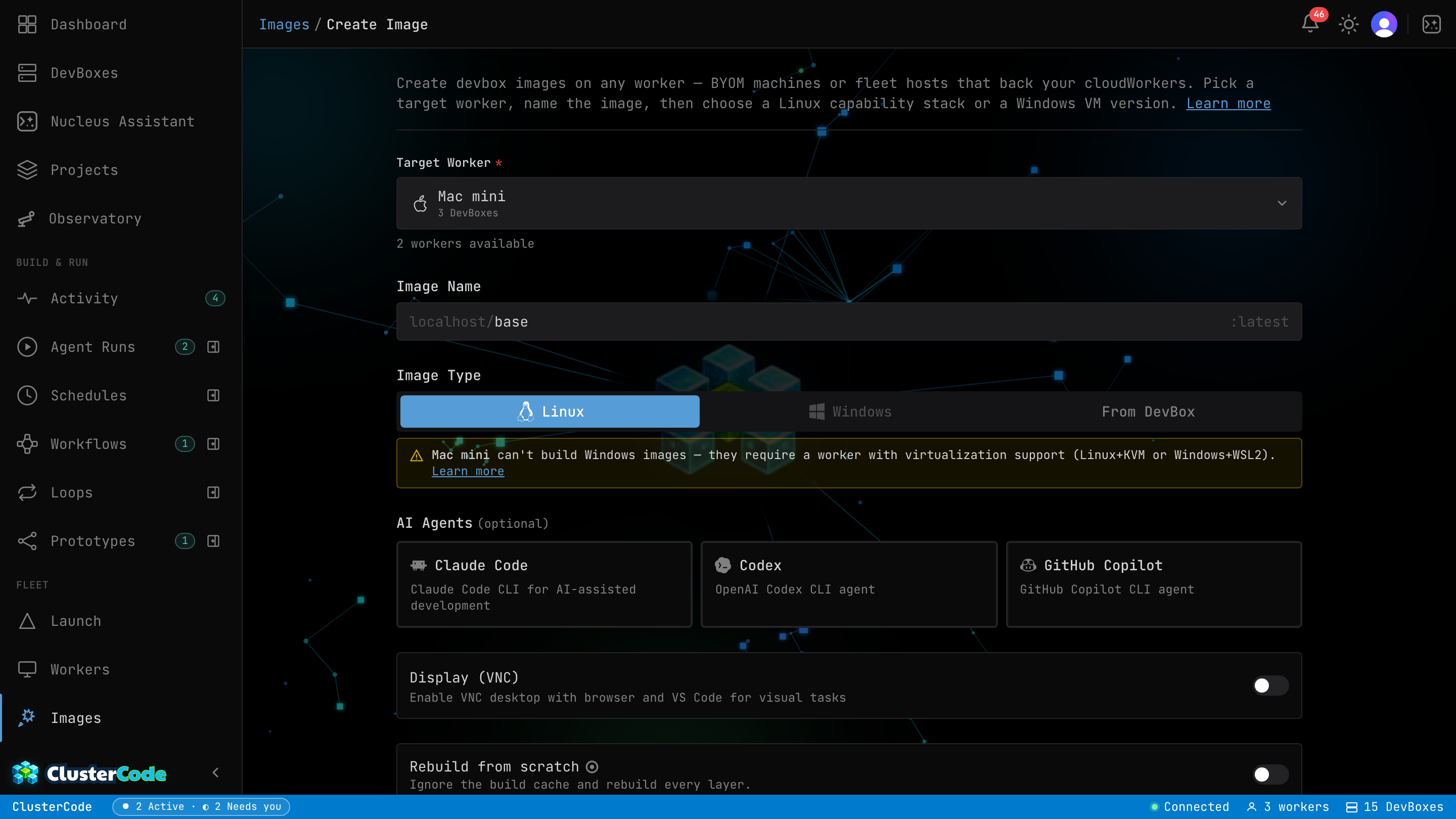Click the new-item icon beside Loops
The image size is (1456, 819).
(x=213, y=493)
